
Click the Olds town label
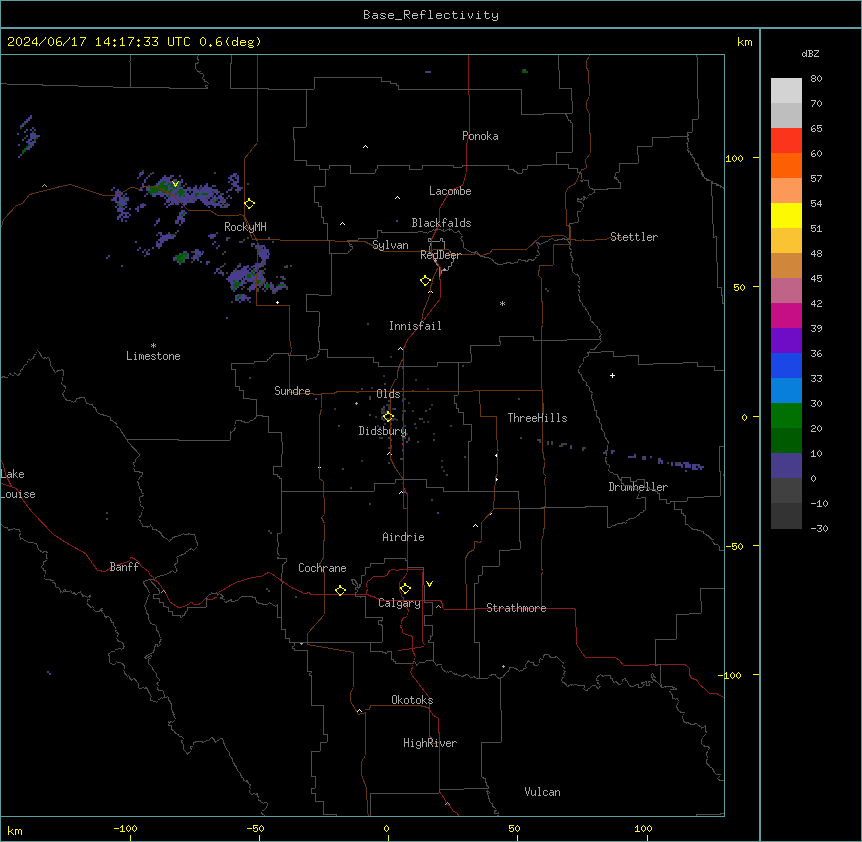(x=388, y=394)
